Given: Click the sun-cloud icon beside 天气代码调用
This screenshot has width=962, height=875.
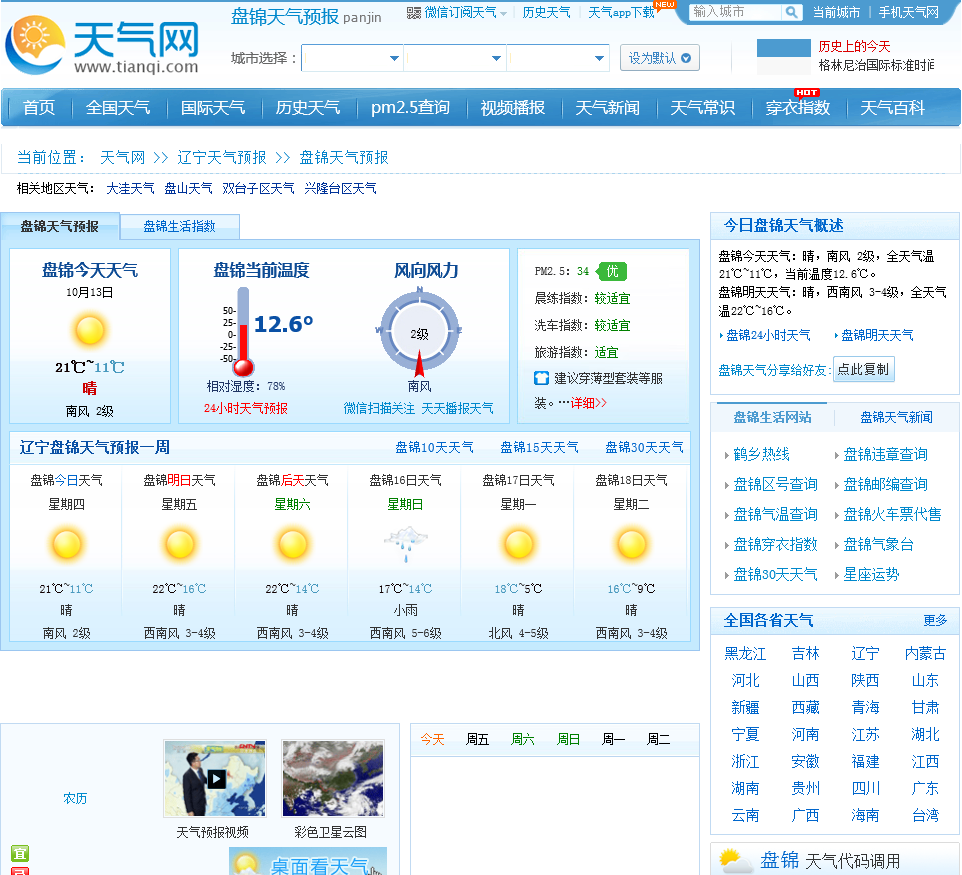Looking at the screenshot, I should pyautogui.click(x=736, y=861).
